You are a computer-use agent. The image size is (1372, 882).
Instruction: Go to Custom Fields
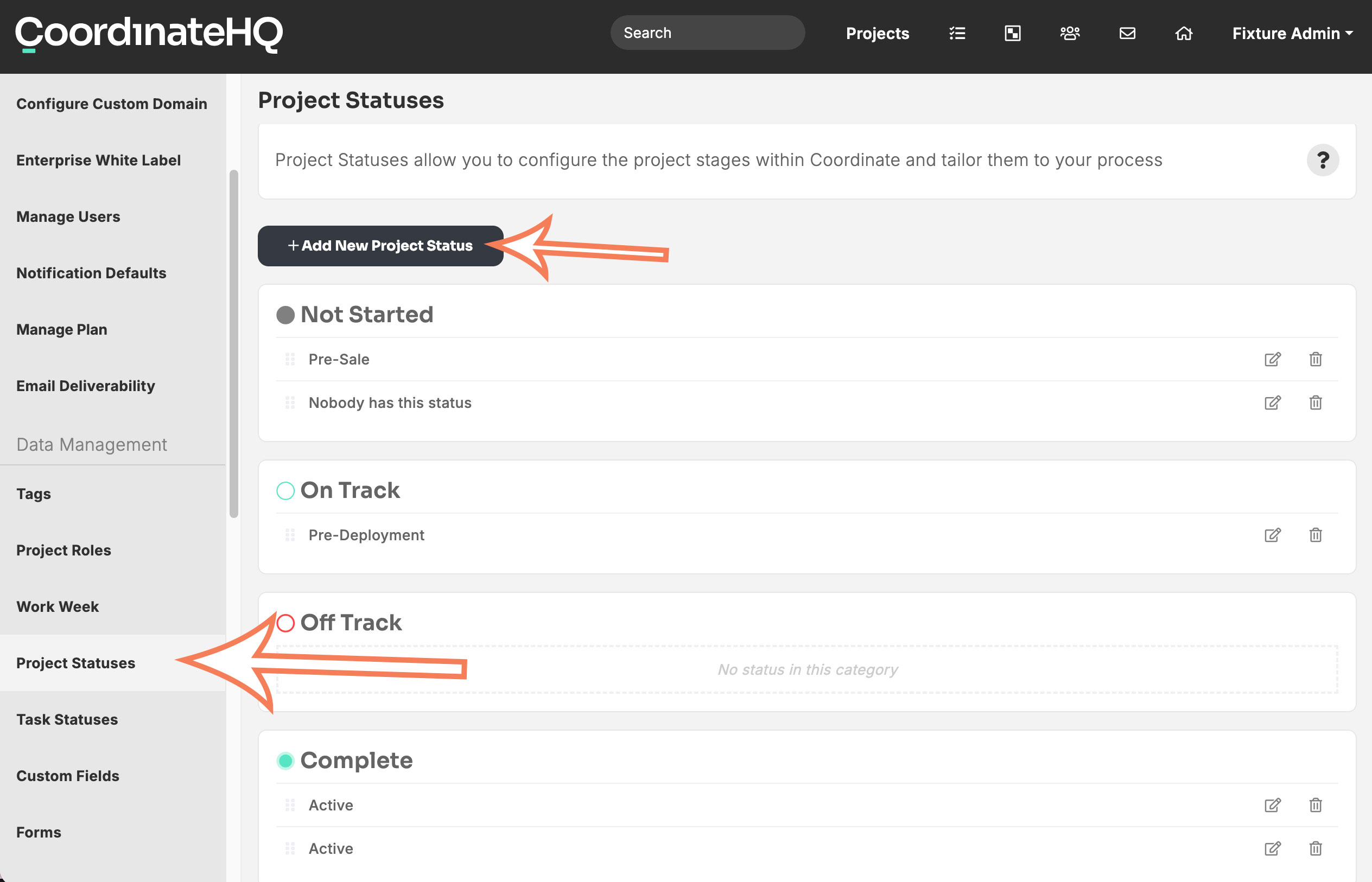[68, 776]
